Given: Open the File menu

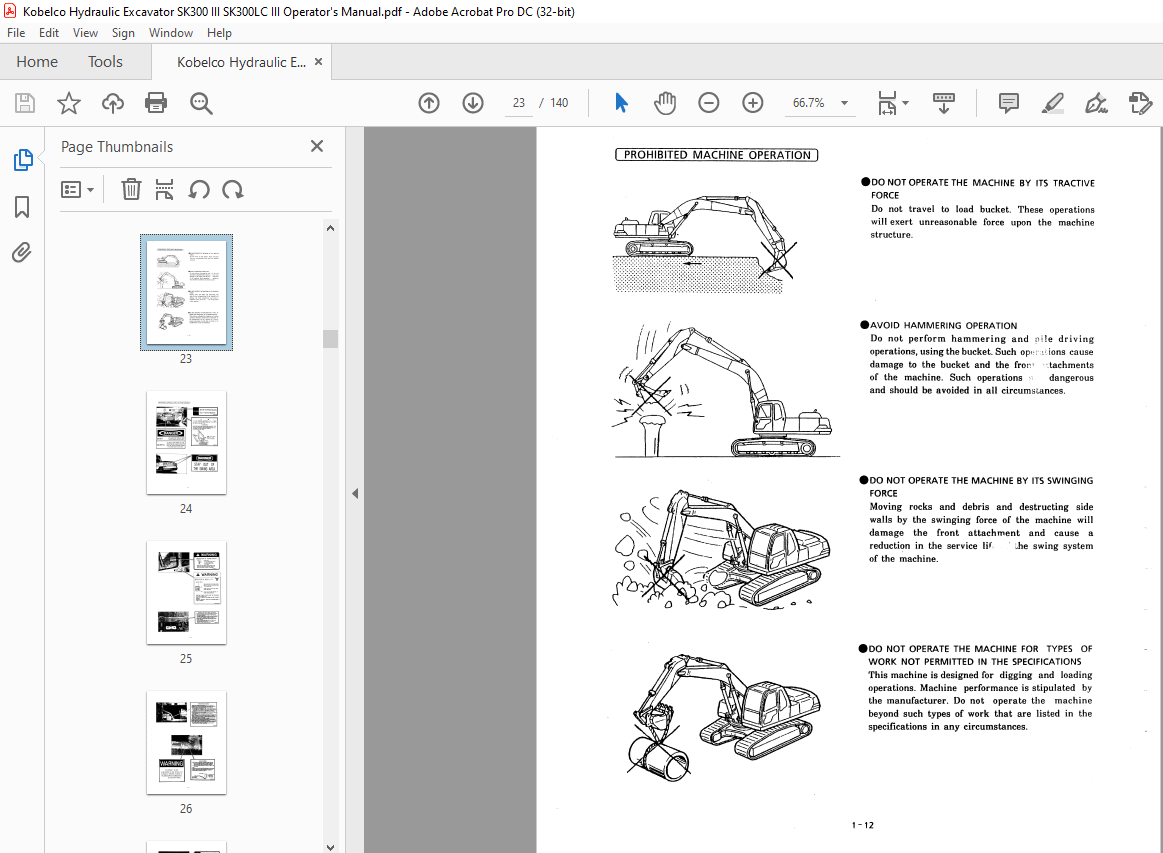Looking at the screenshot, I should tap(16, 33).
